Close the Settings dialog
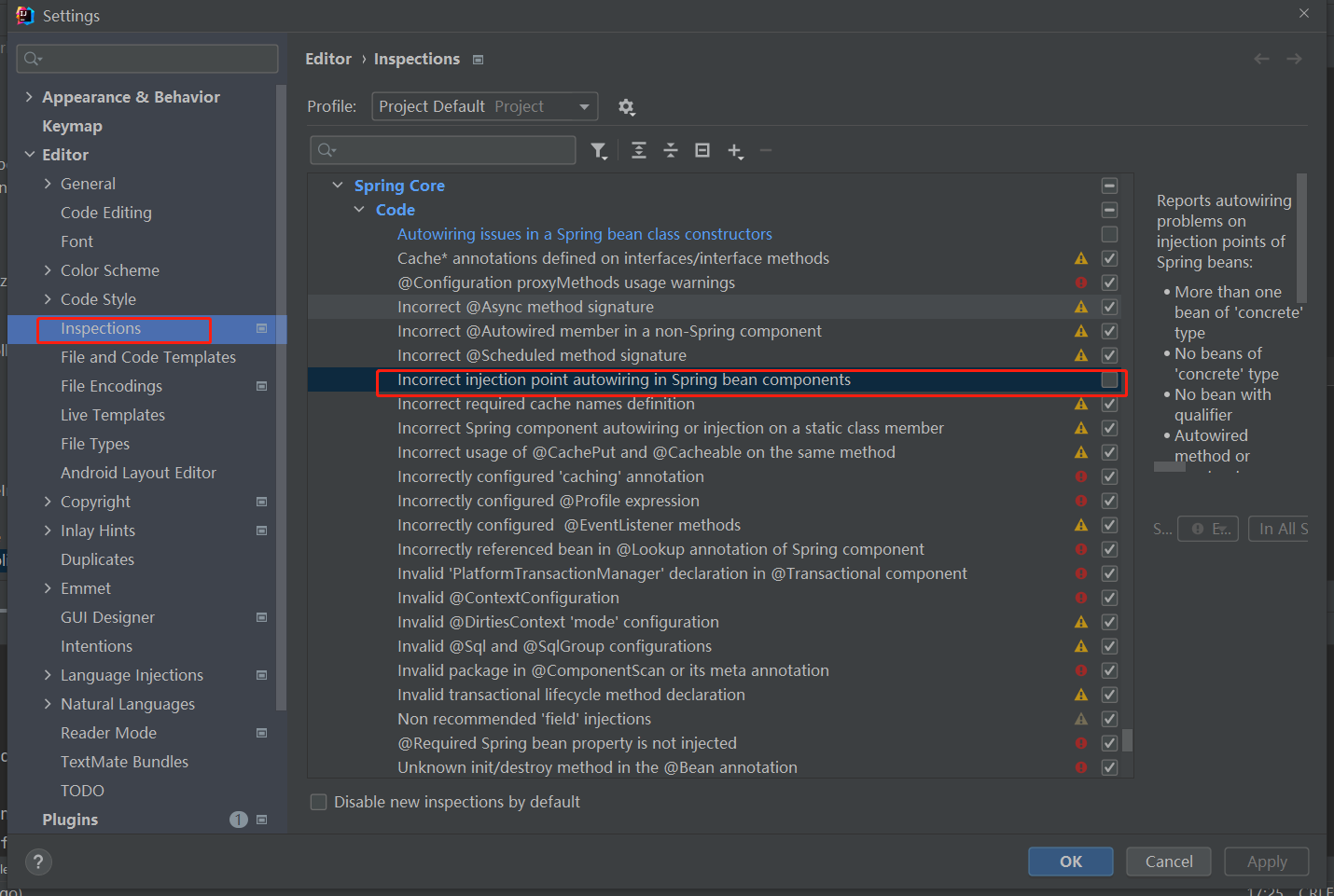 [x=1304, y=13]
